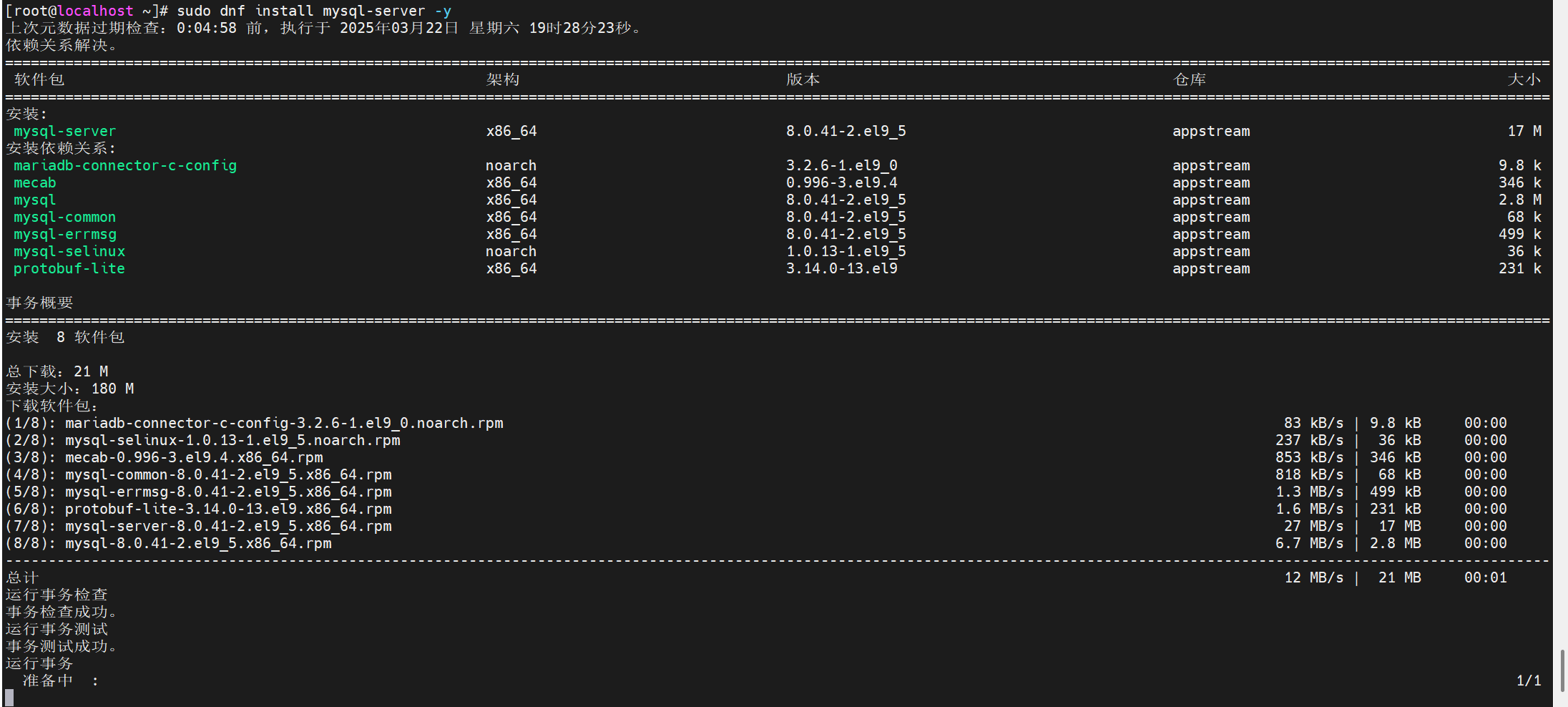This screenshot has height=707, width=1568.
Task: Select the mysql-server package name
Action: [x=64, y=131]
